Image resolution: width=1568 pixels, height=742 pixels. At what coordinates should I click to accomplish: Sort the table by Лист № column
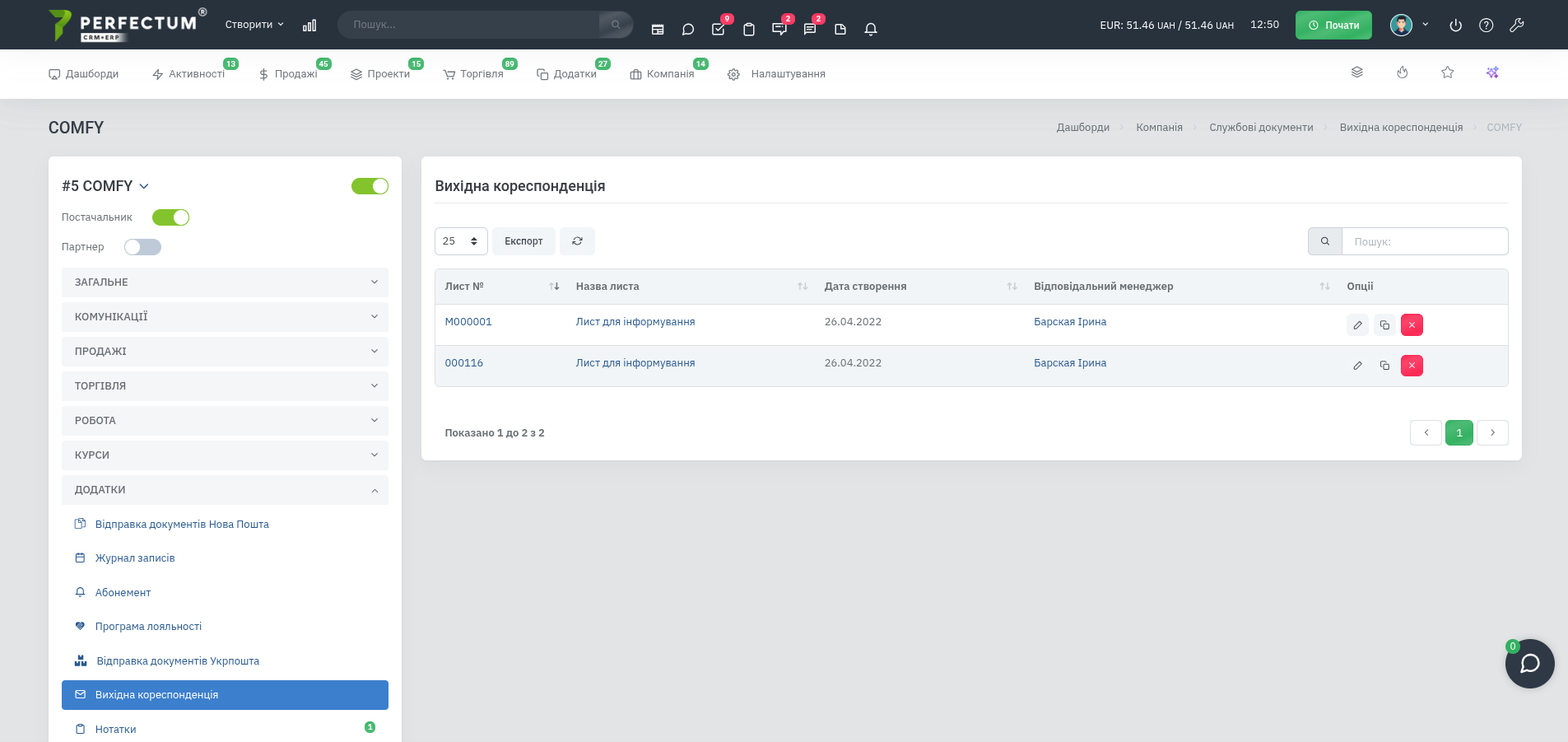[502, 287]
